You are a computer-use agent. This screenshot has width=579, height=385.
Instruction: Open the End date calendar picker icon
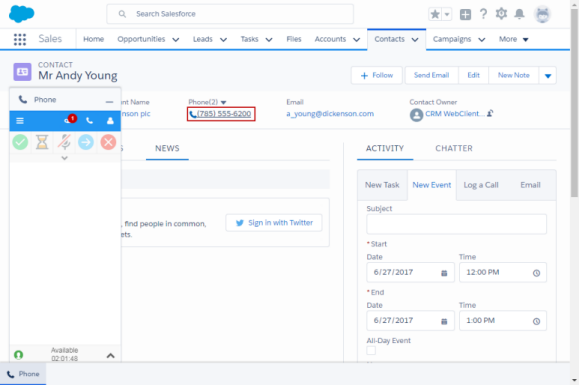444,321
